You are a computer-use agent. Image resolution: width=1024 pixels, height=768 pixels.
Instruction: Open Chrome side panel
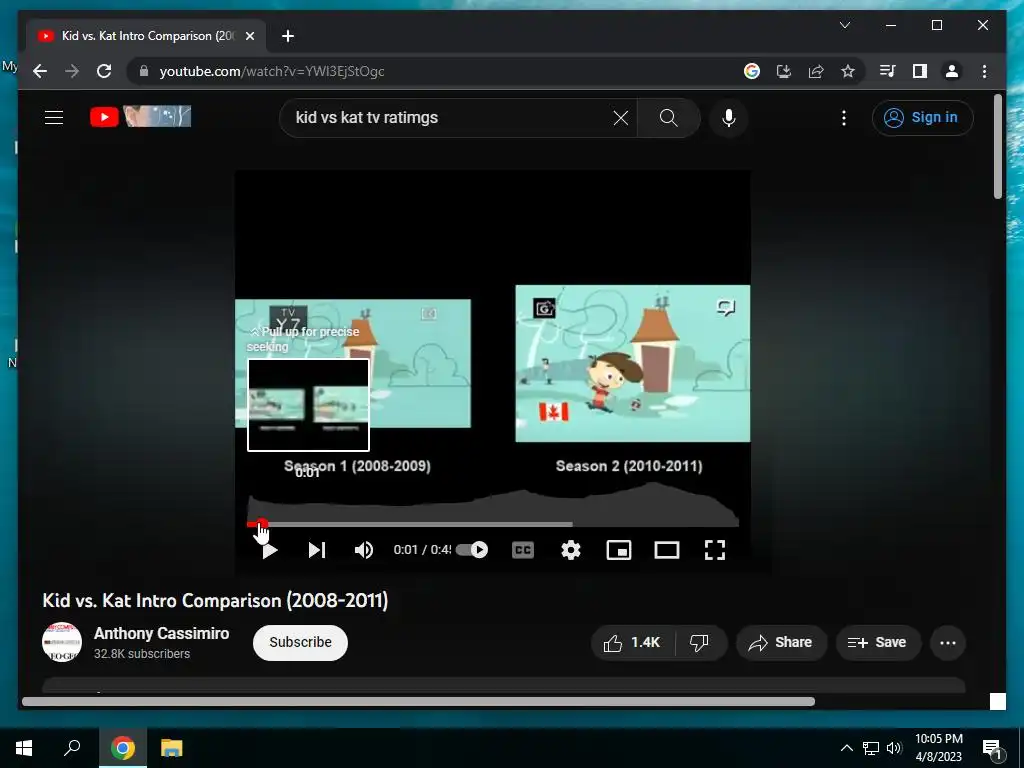(x=920, y=71)
